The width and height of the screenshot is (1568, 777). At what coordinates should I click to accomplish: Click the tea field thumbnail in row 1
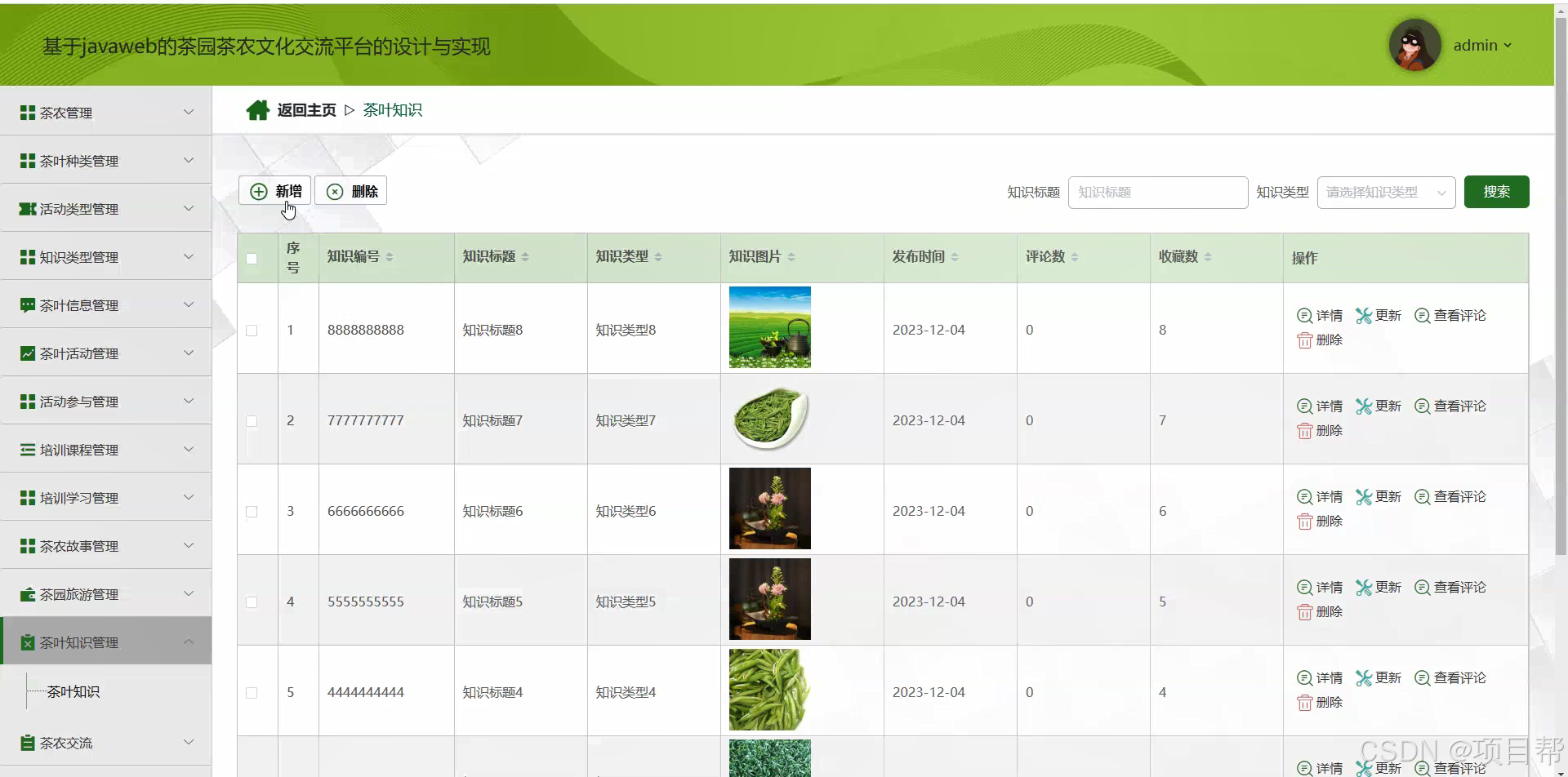770,327
